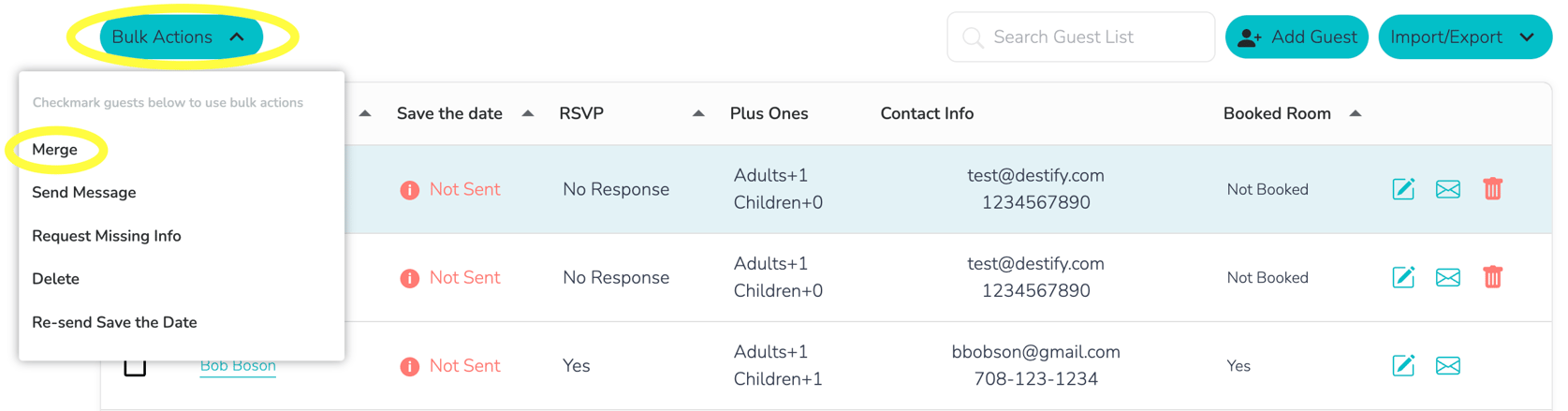Email the first guest using envelope icon
1568x411 pixels.
(x=1447, y=189)
